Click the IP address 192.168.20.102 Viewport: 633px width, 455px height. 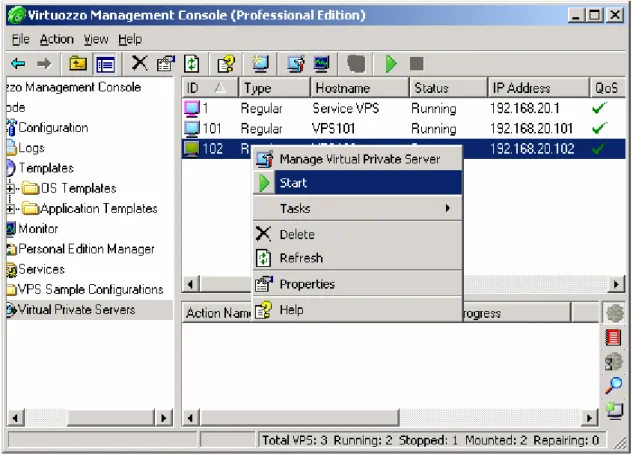[532, 149]
